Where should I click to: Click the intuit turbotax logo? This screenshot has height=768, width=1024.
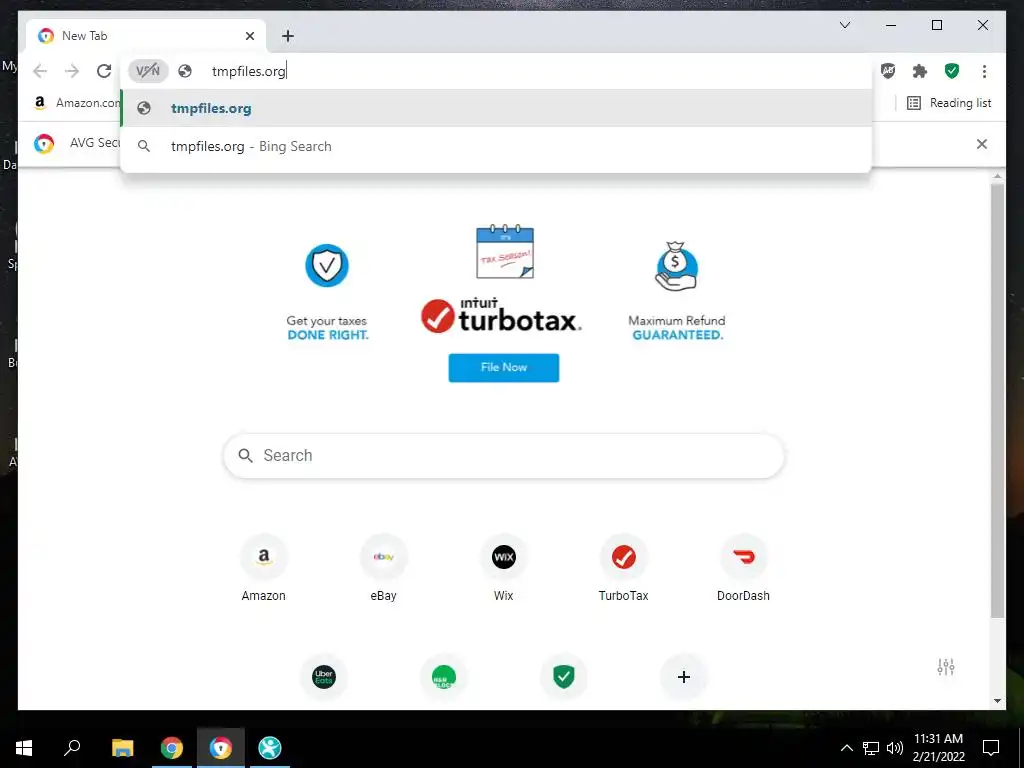[x=502, y=315]
